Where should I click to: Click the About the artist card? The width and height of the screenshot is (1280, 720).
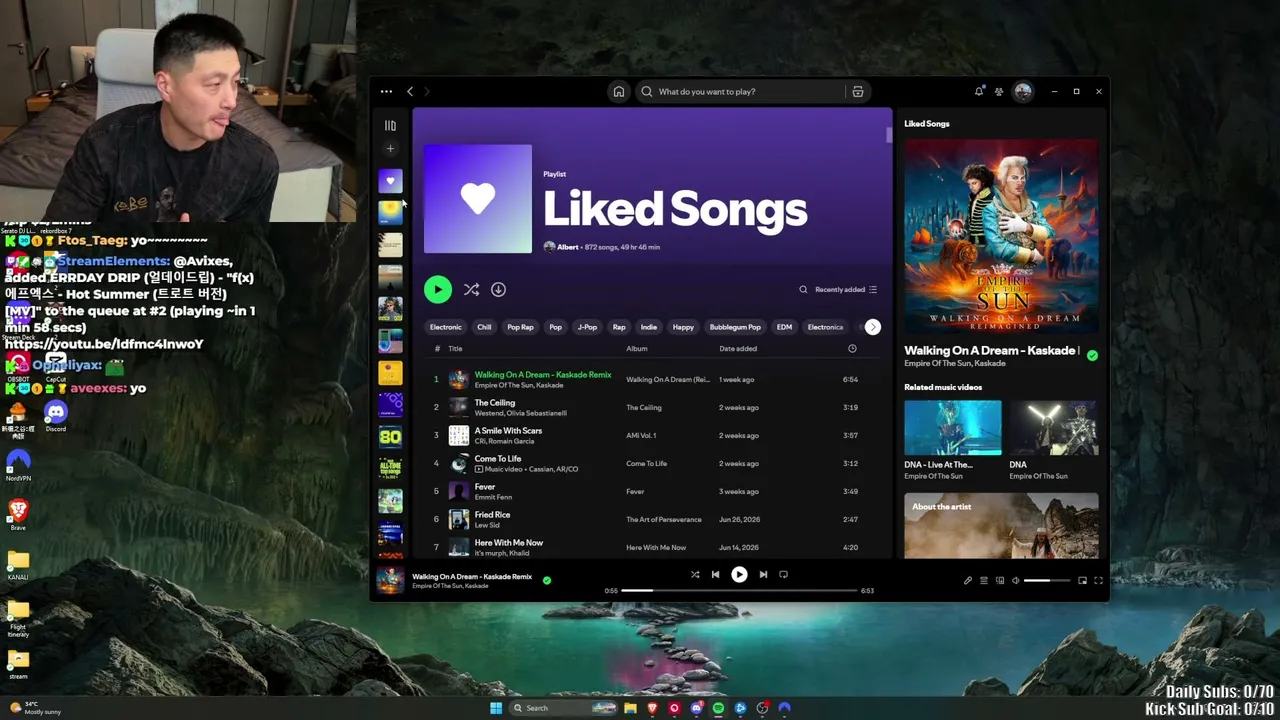click(x=1001, y=526)
